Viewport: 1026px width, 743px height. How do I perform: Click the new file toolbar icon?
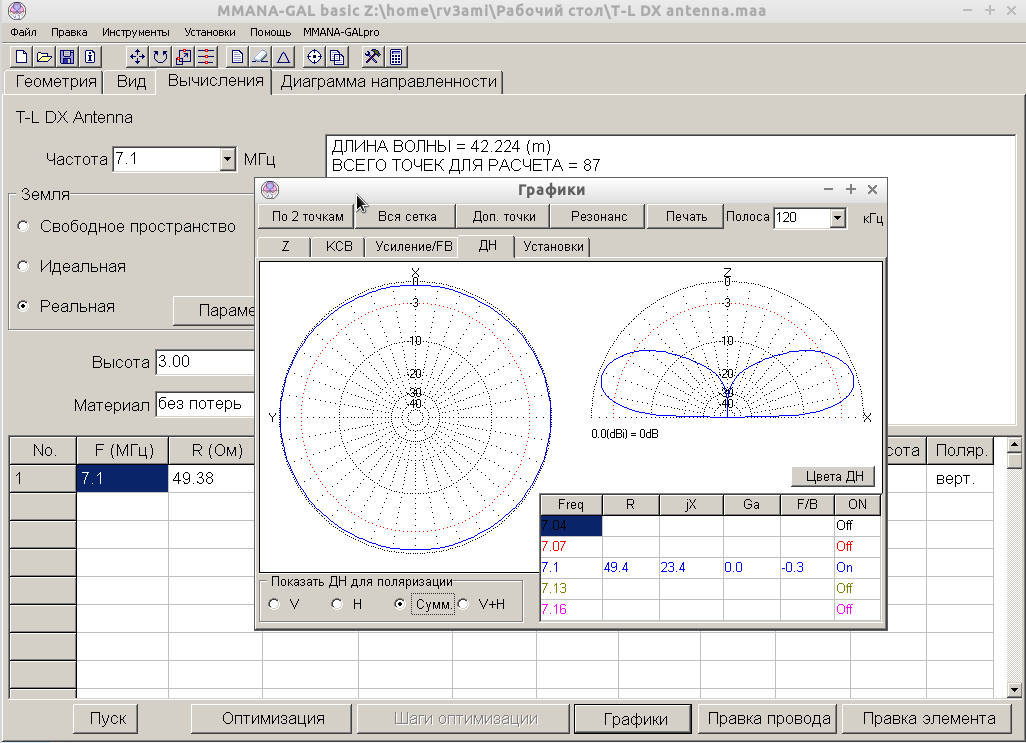click(21, 57)
